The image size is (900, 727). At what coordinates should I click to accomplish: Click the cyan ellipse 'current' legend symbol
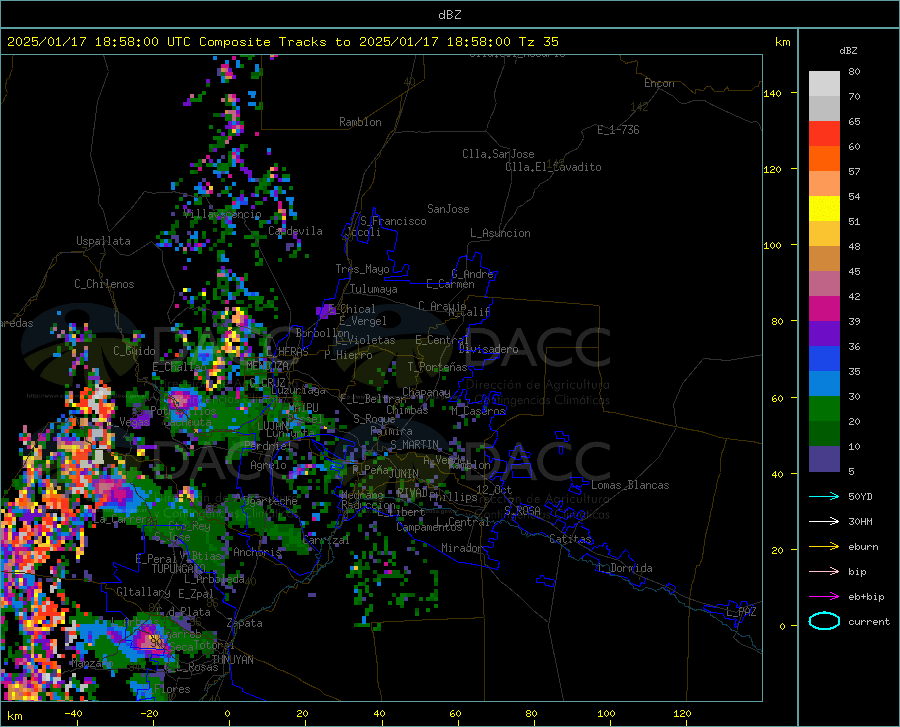coord(824,621)
